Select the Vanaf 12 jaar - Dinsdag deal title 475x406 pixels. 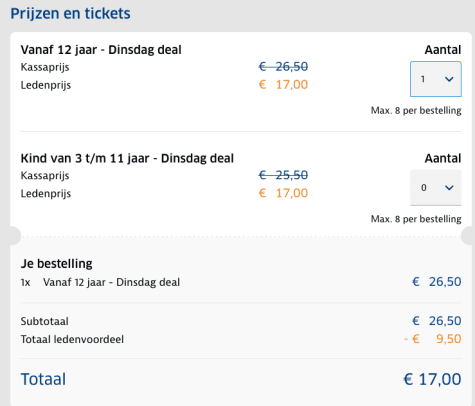pyautogui.click(x=101, y=50)
